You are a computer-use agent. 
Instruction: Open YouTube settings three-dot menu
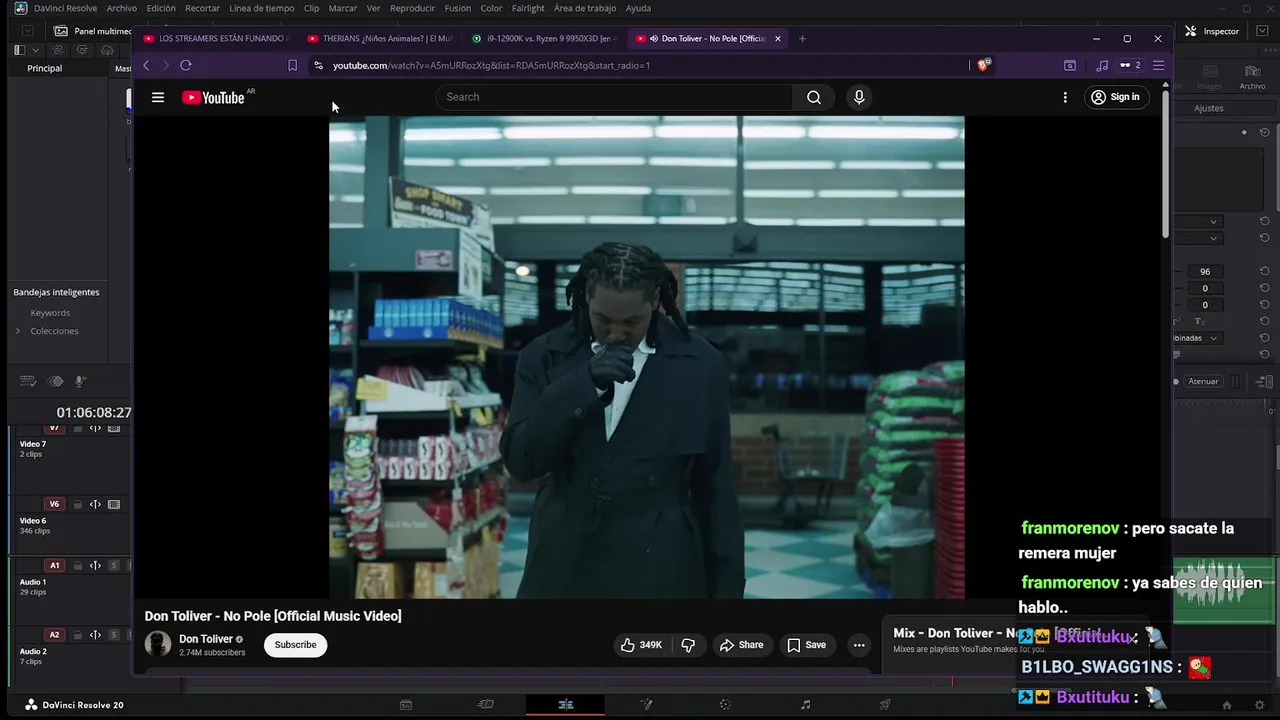pyautogui.click(x=1065, y=97)
